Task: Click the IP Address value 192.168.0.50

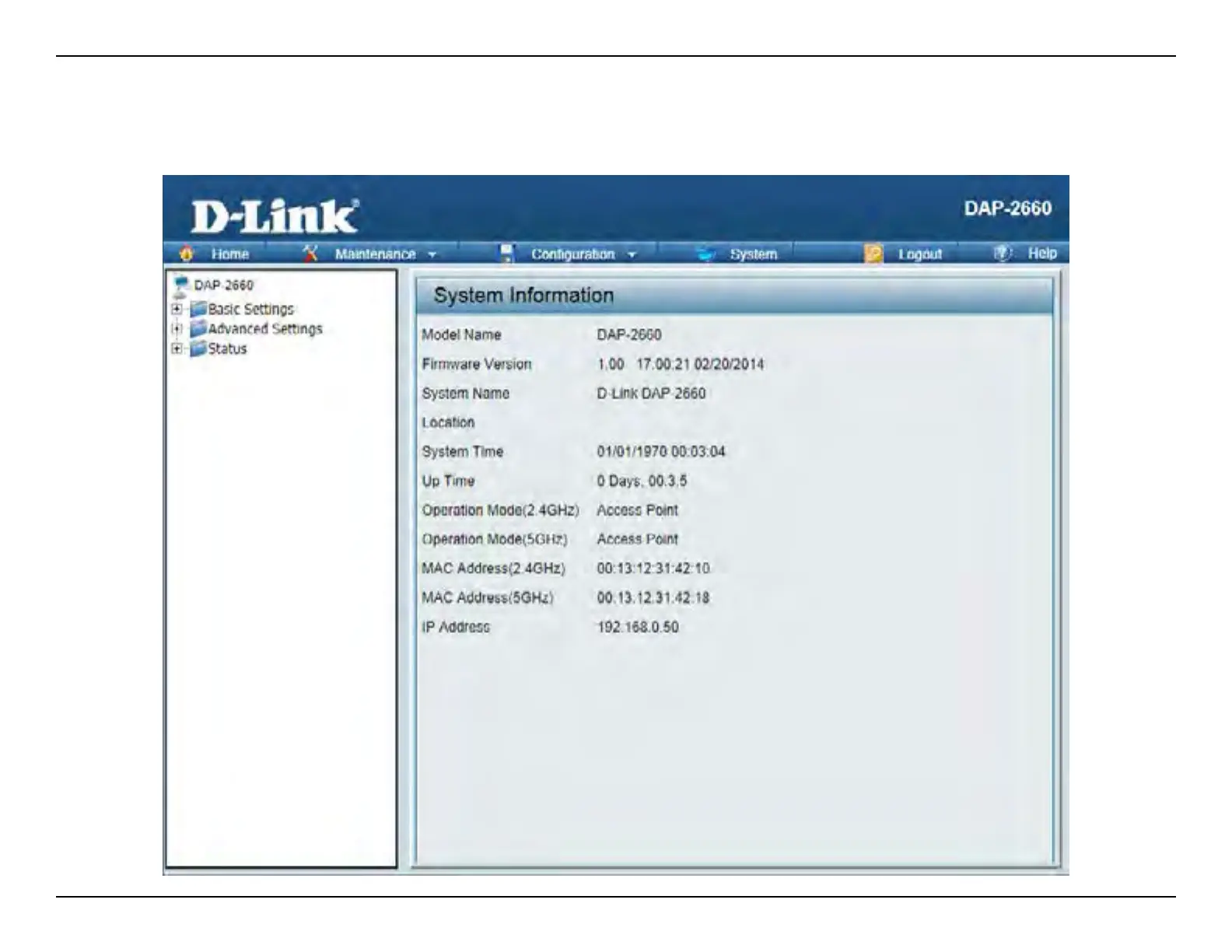Action: pos(637,628)
